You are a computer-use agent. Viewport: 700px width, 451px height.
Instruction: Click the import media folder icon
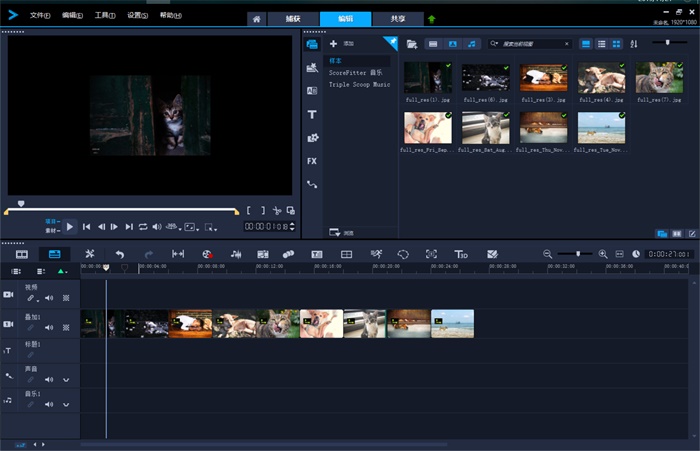(410, 44)
